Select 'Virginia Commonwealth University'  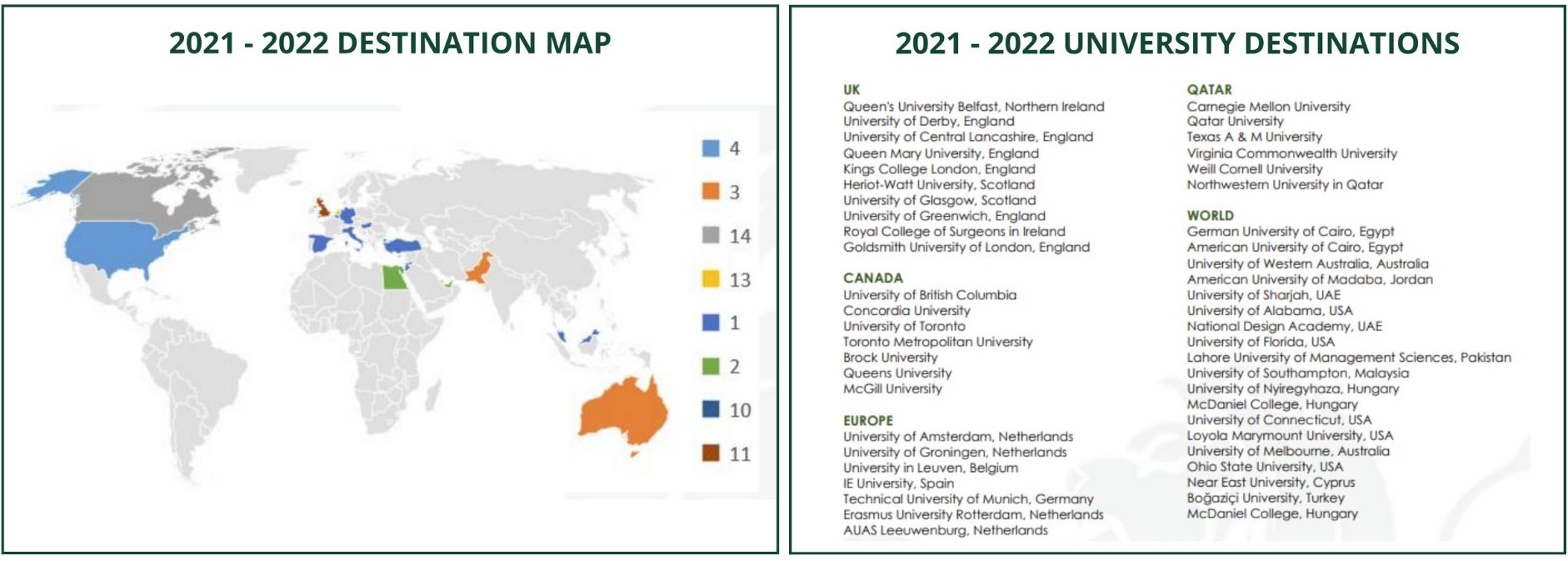pos(1292,153)
